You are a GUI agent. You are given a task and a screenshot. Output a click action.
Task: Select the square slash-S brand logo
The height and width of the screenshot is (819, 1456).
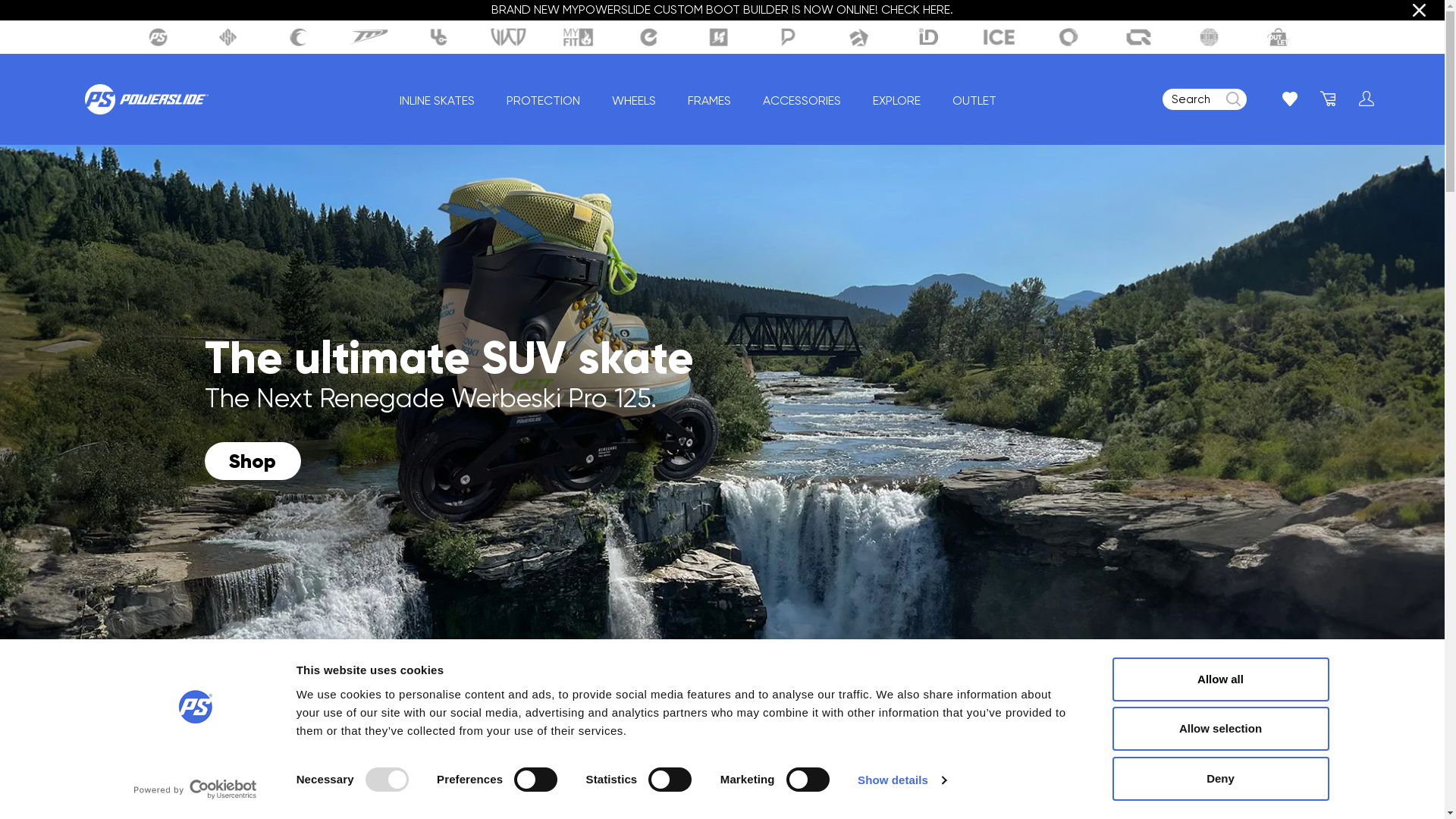click(718, 37)
